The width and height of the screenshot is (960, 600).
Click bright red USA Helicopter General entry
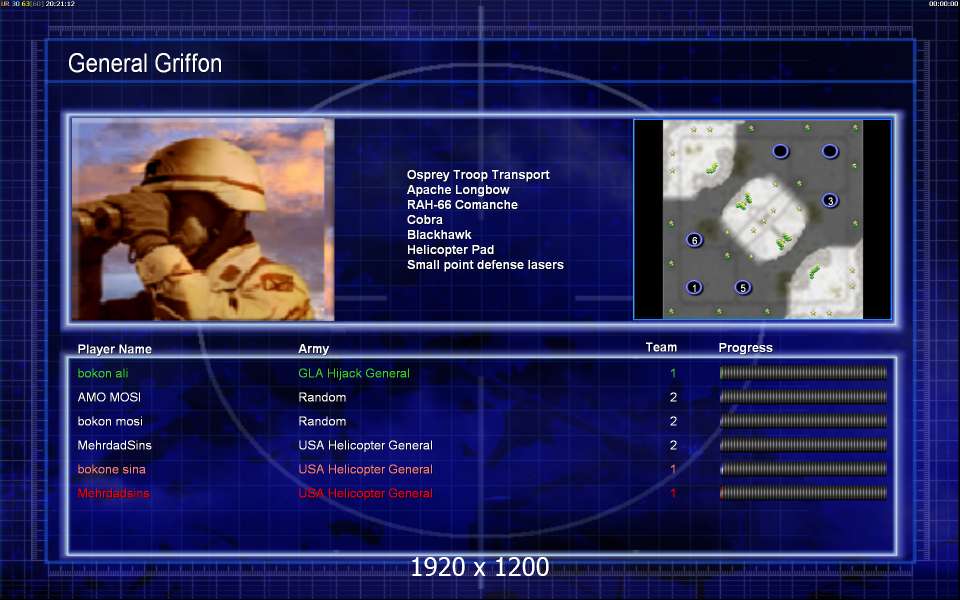(366, 493)
